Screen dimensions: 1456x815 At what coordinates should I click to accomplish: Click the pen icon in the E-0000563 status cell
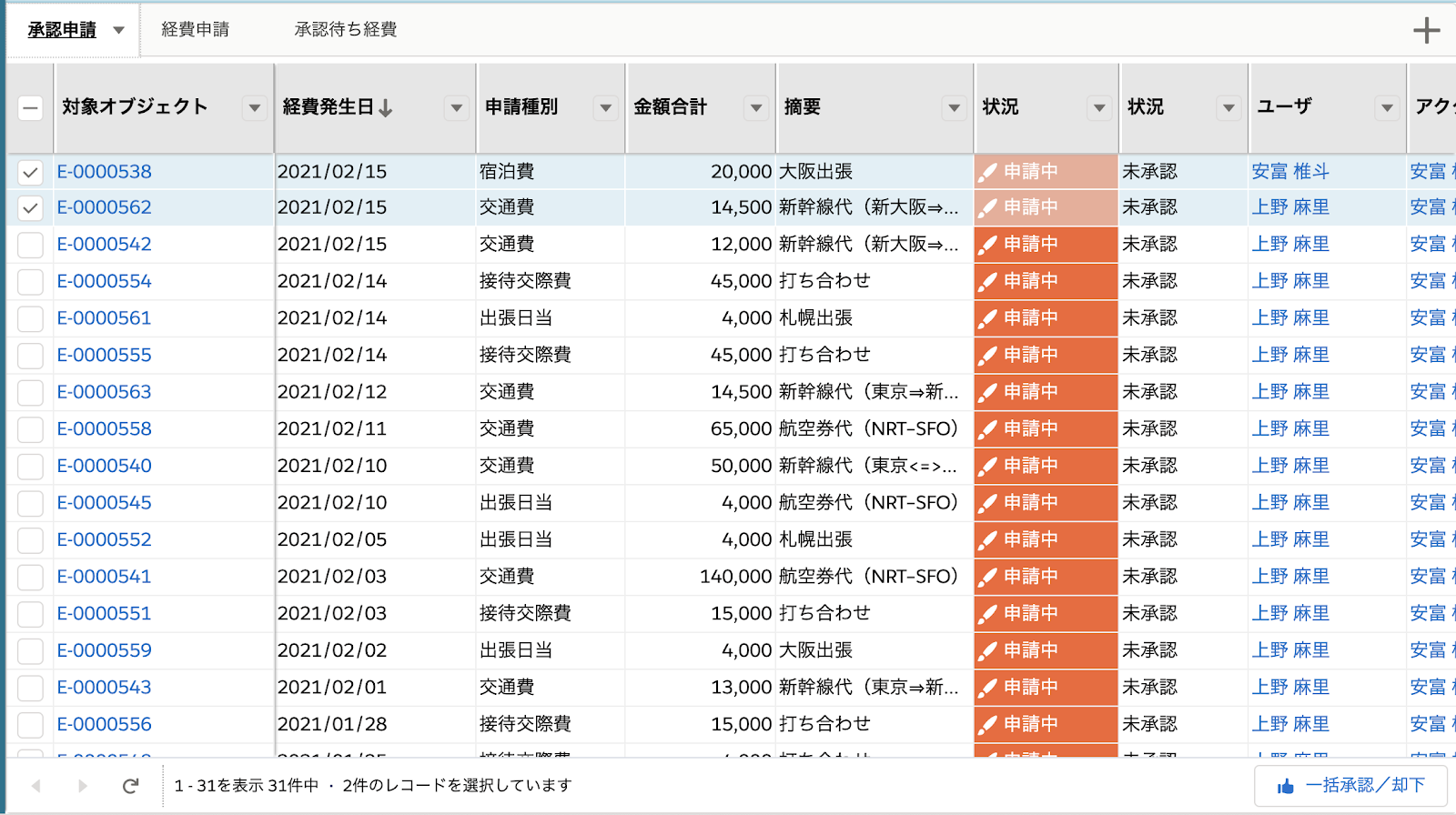(x=987, y=392)
